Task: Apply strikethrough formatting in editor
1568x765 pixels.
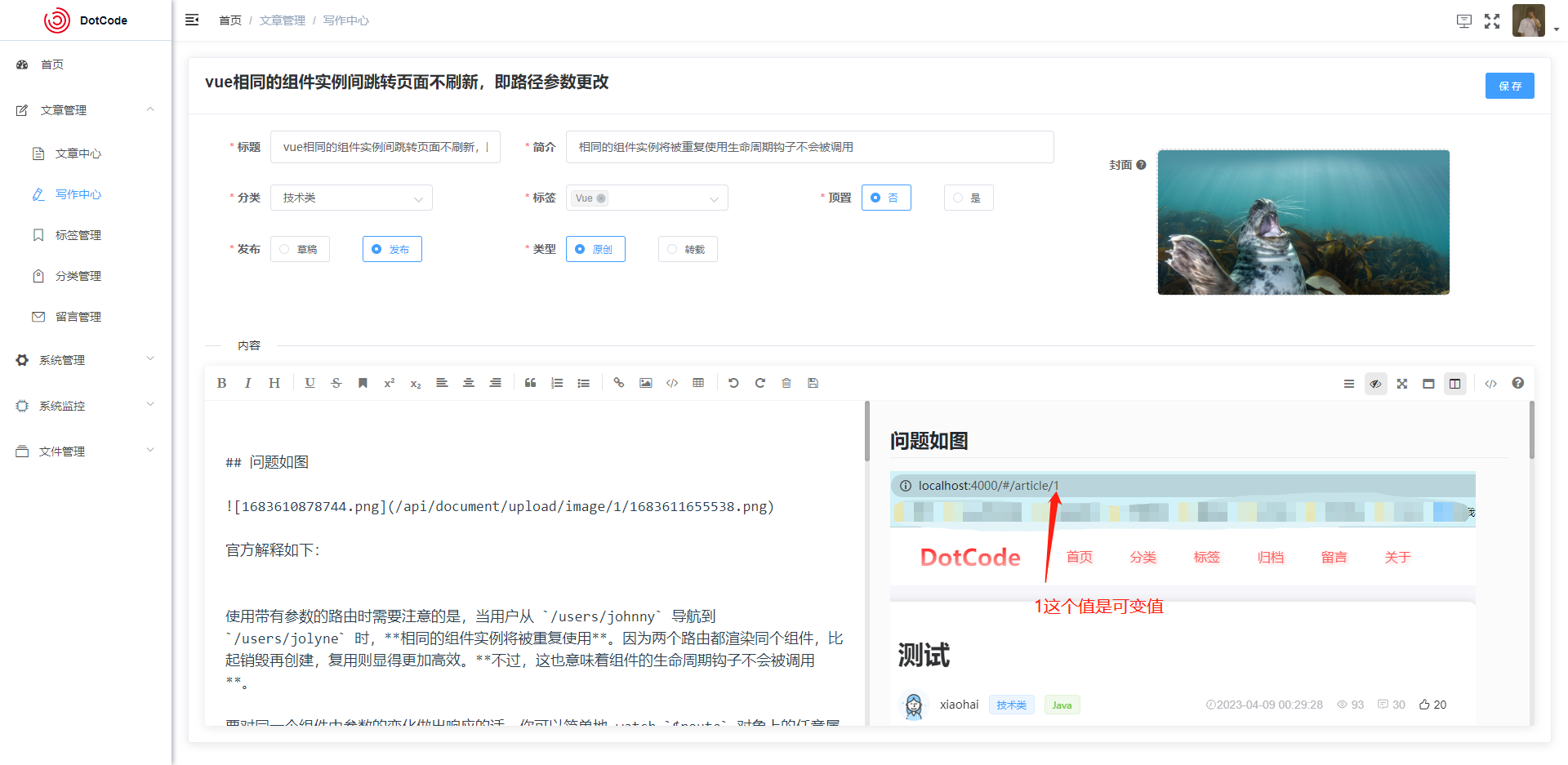Action: coord(336,383)
